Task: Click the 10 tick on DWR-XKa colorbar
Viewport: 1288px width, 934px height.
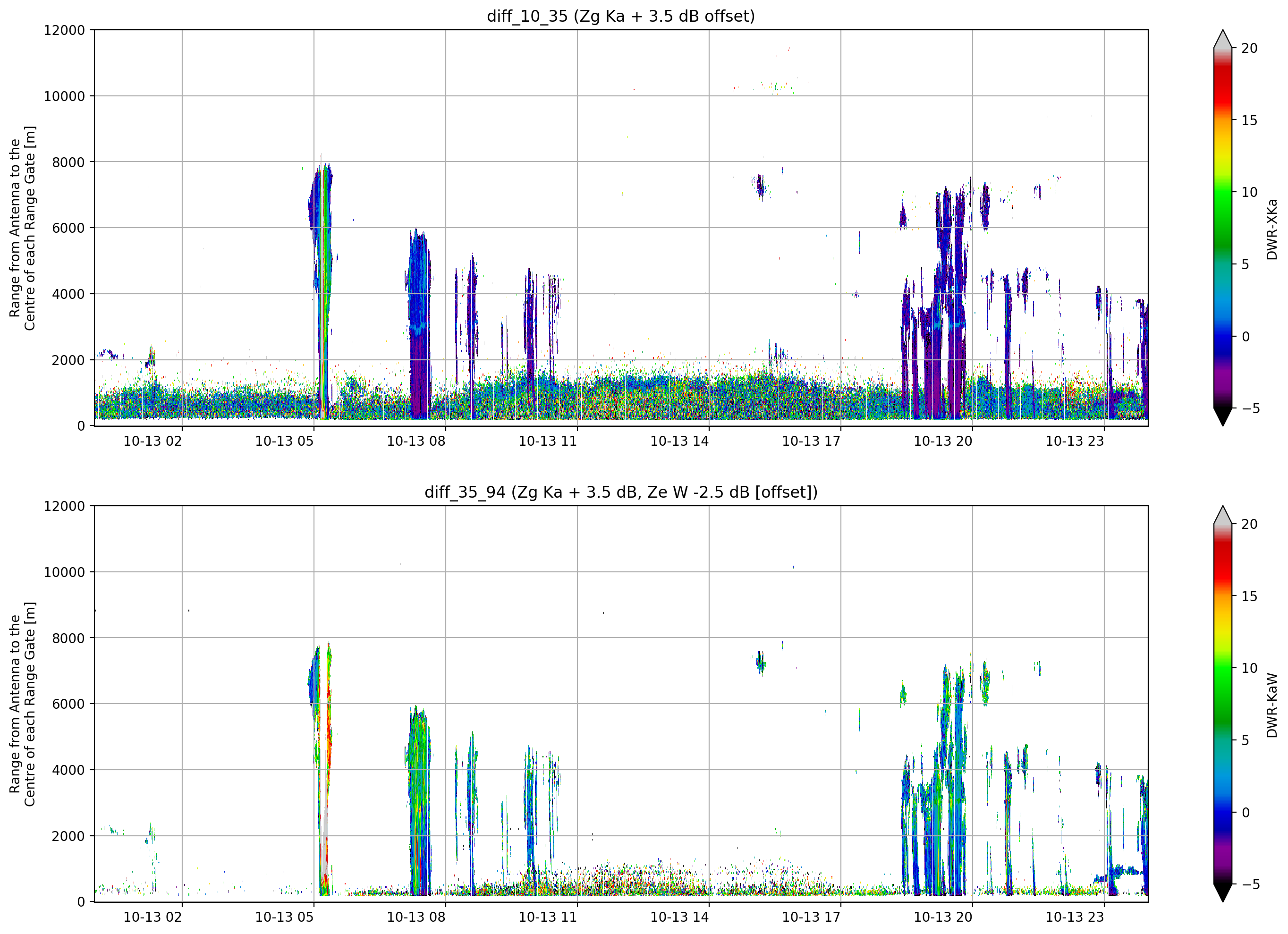Action: (1249, 193)
